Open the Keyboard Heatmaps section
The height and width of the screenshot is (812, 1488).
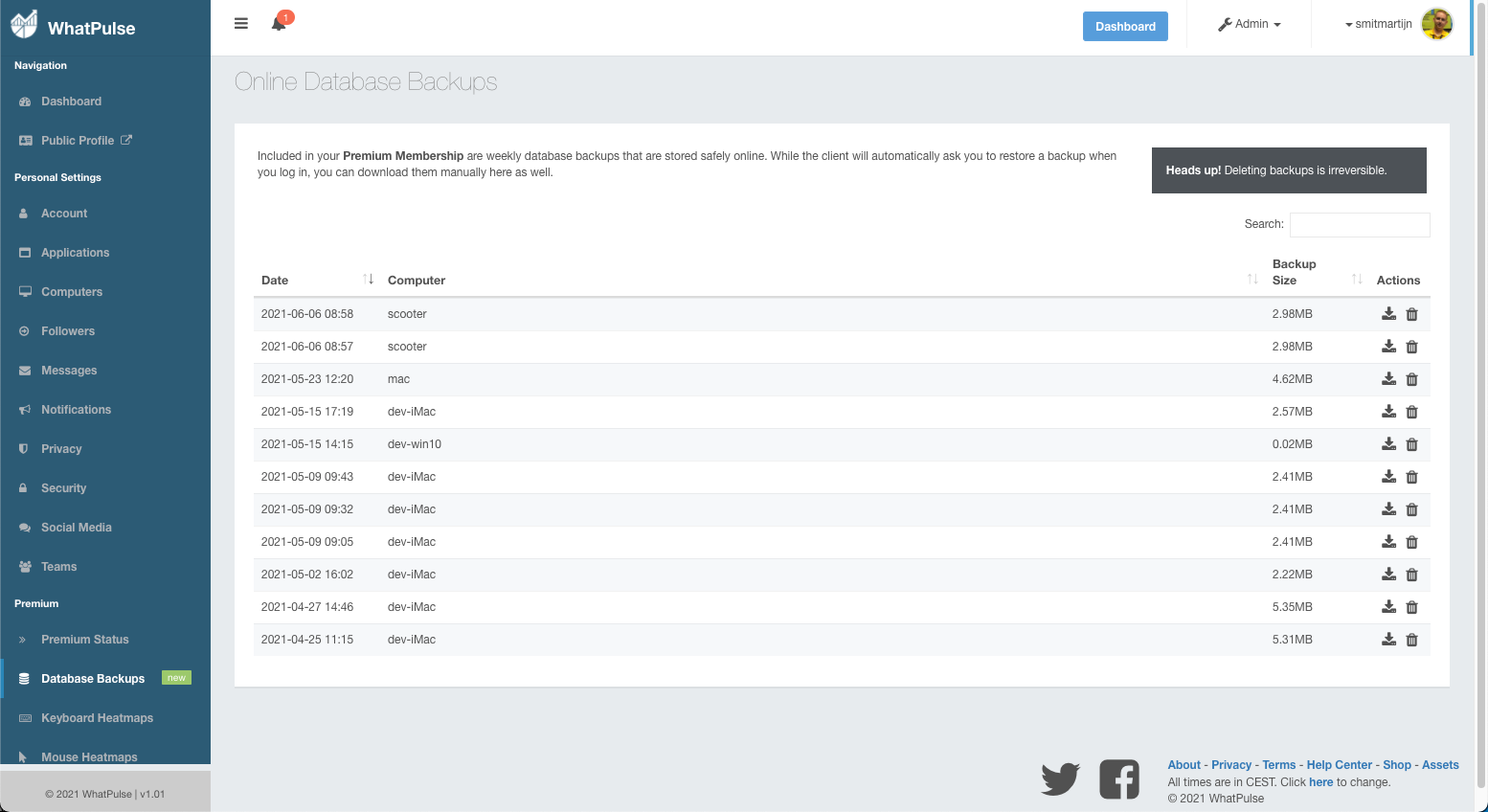point(97,717)
